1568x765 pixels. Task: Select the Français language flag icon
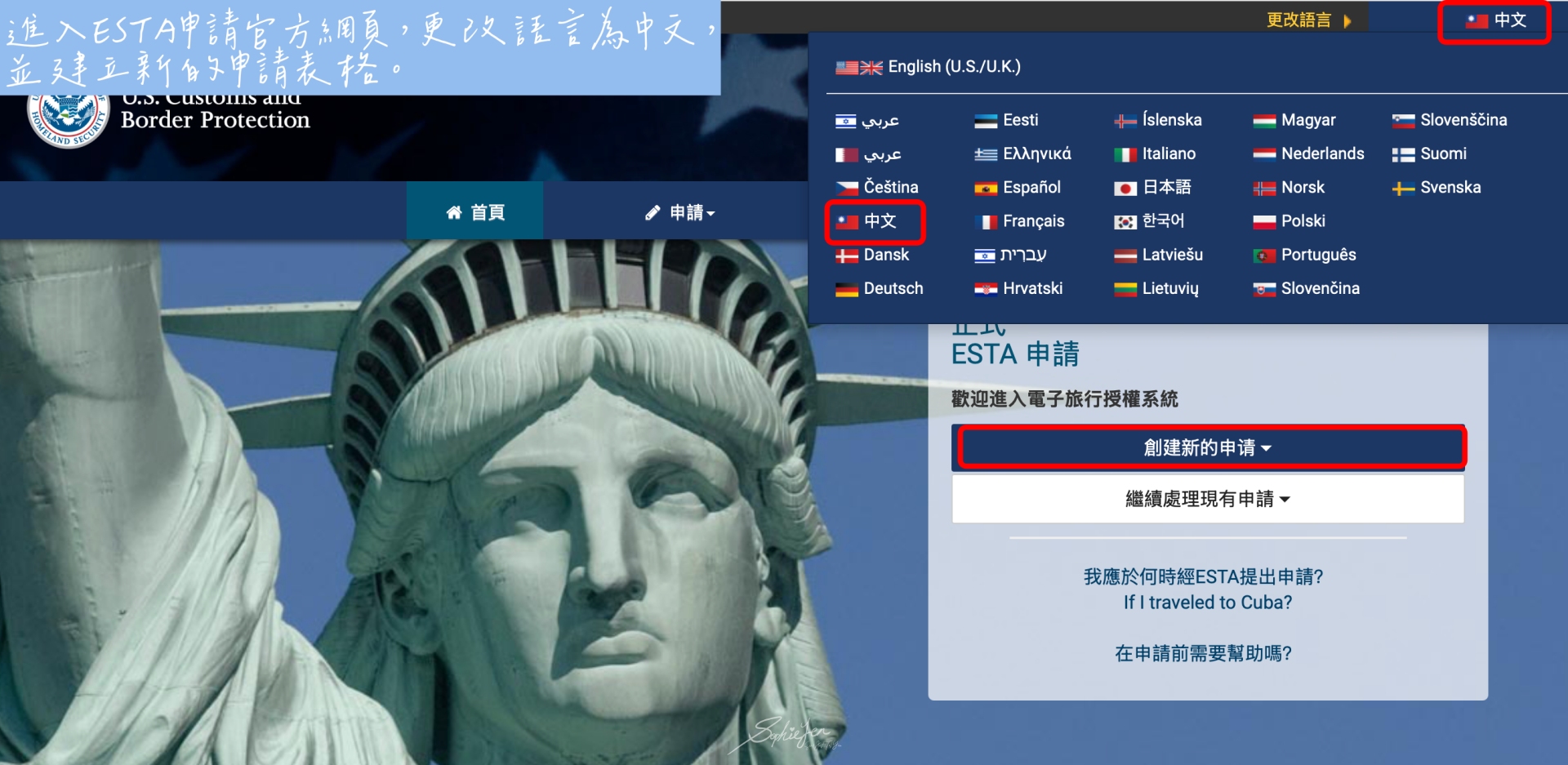click(987, 221)
